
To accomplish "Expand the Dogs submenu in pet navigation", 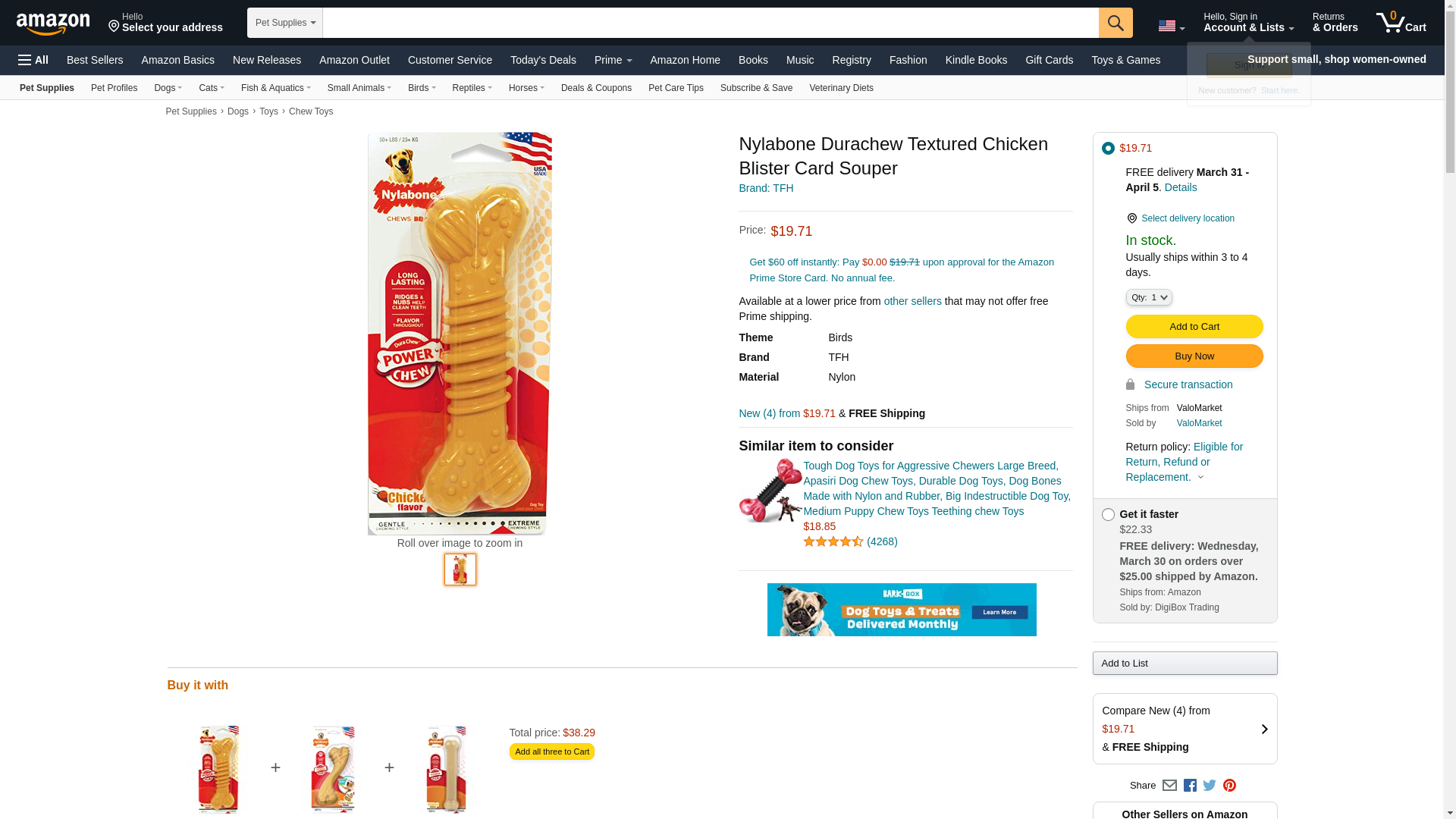I will tap(168, 88).
